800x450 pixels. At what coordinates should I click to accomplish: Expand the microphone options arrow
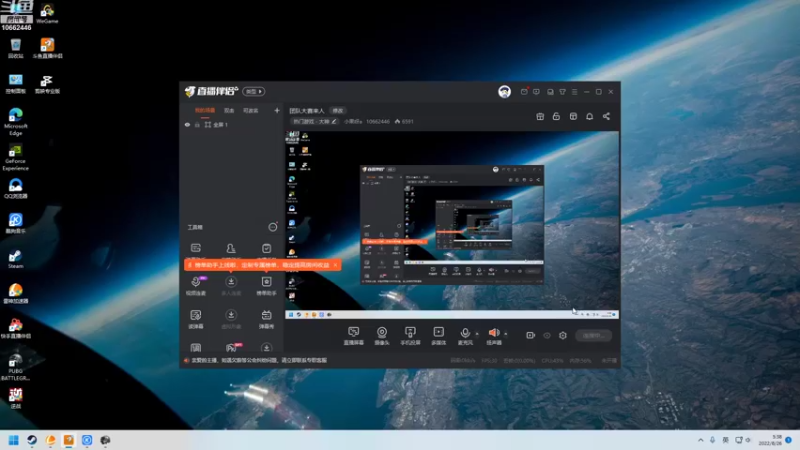[477, 334]
